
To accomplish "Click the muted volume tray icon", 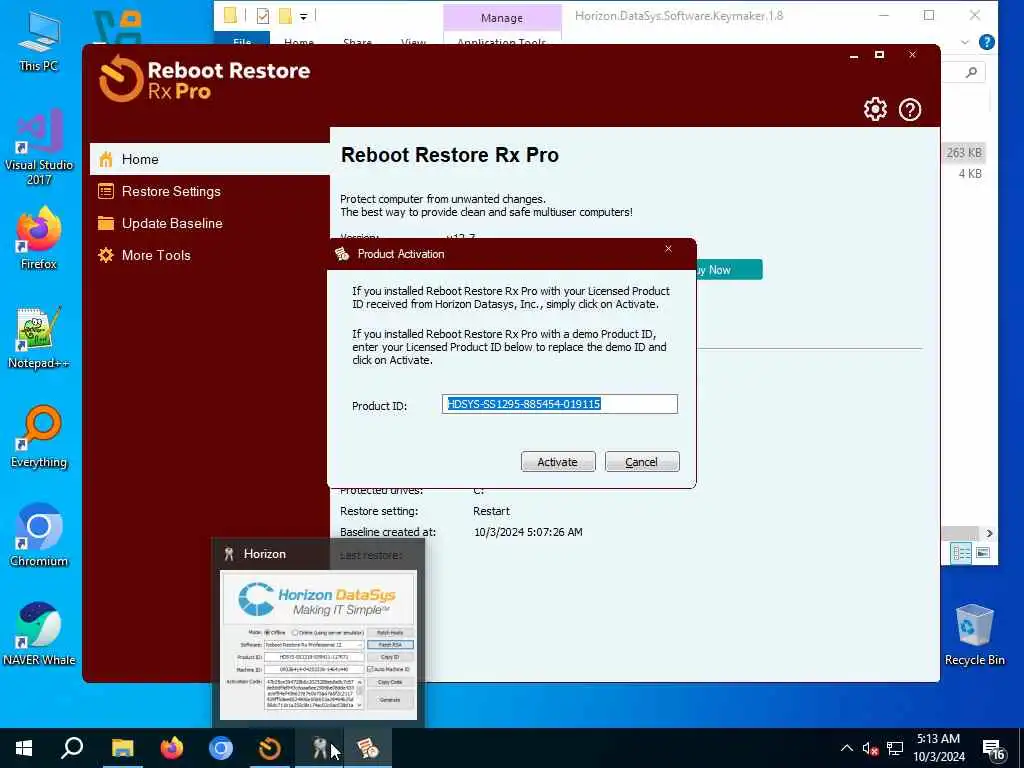I will pos(870,749).
